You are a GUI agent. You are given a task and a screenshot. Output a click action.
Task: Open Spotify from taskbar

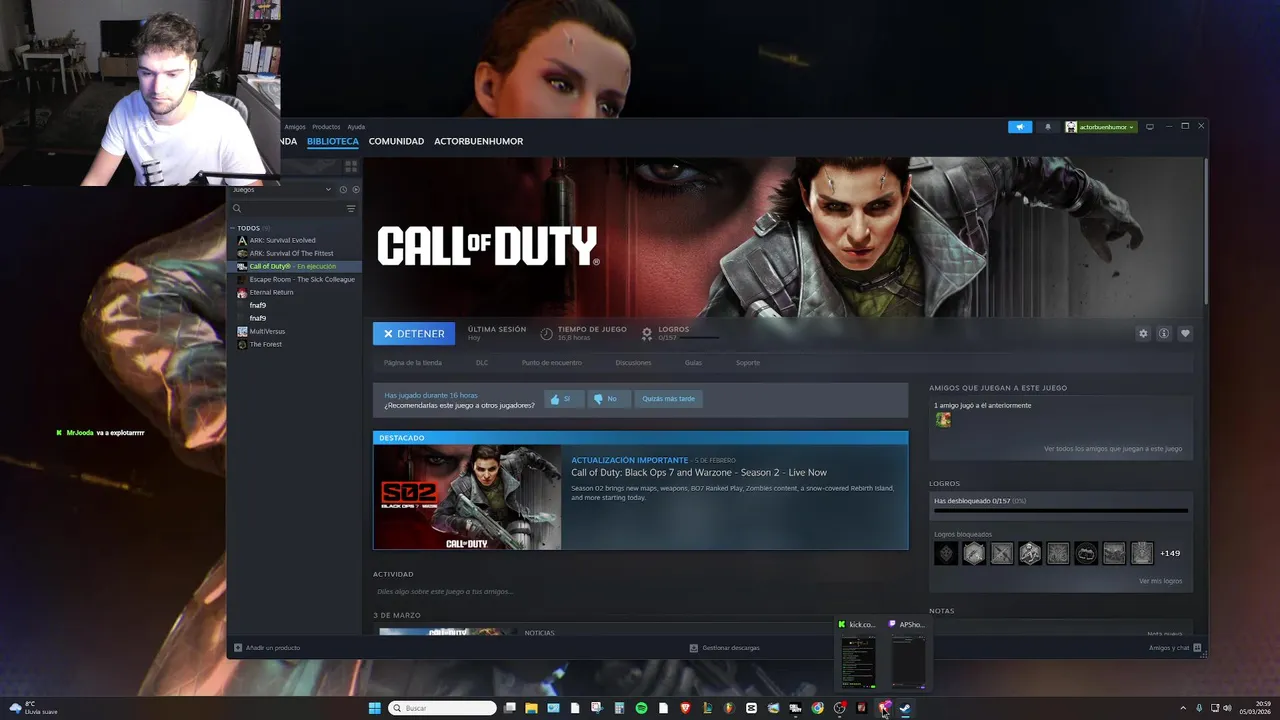641,708
